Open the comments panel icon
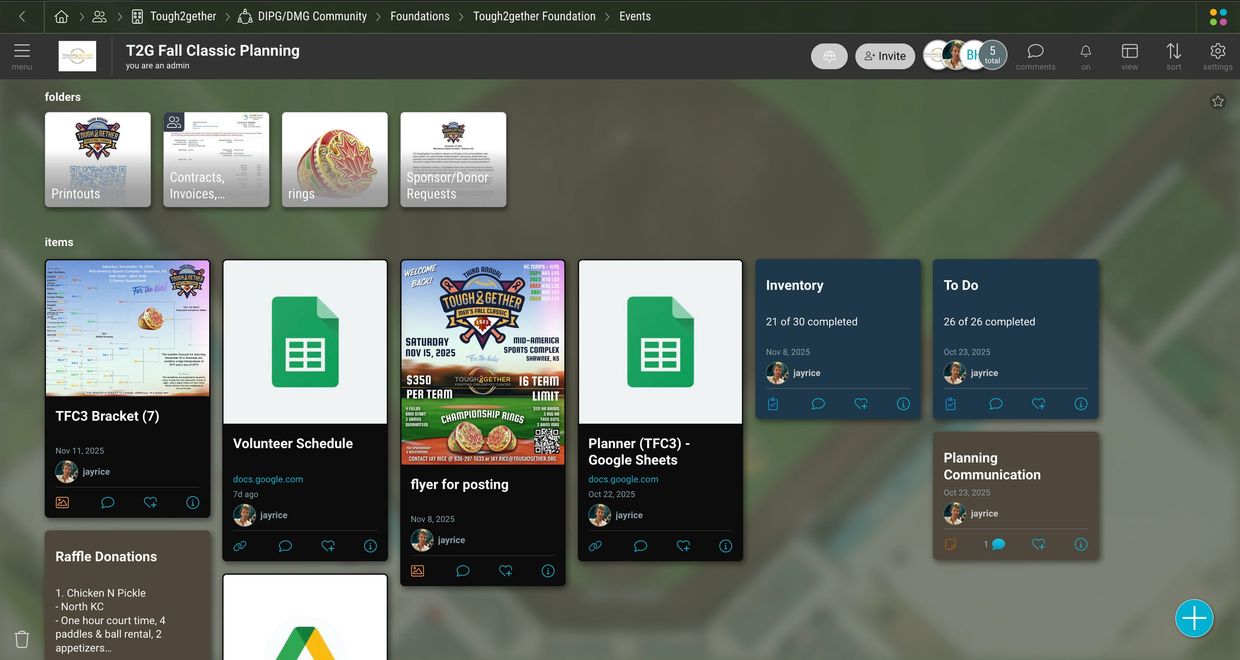 (x=1035, y=52)
